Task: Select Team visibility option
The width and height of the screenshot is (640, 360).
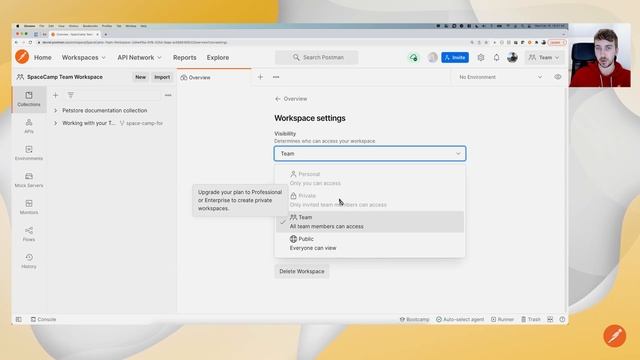Action: coord(370,222)
